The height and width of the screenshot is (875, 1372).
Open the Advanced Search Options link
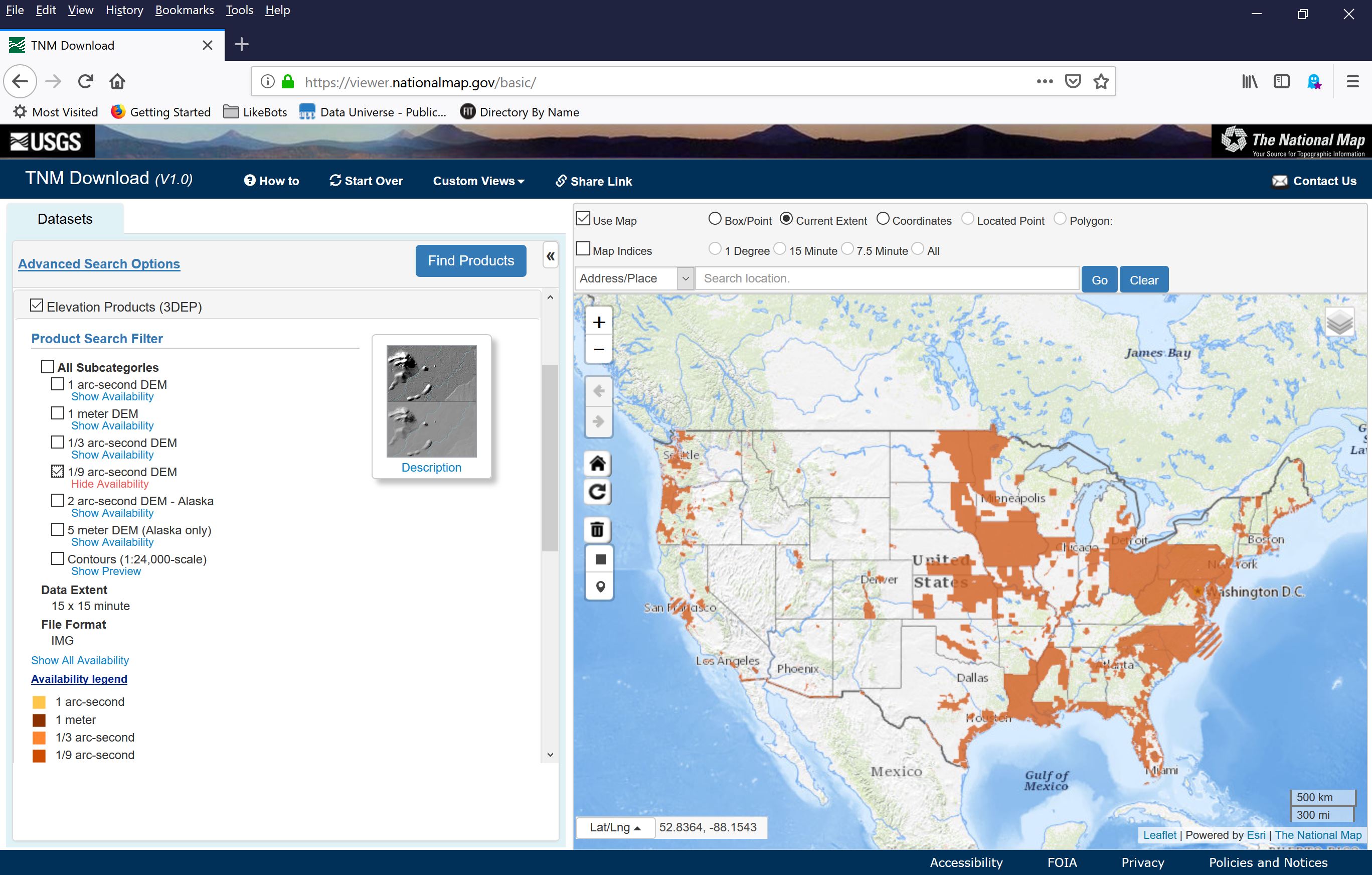[x=99, y=264]
